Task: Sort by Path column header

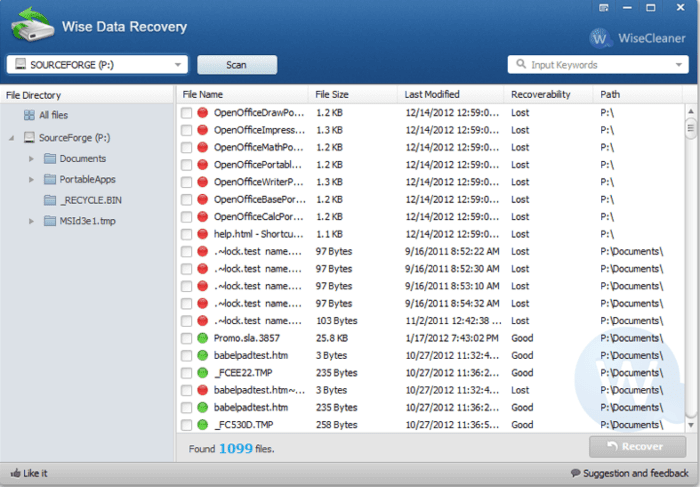Action: click(x=638, y=94)
